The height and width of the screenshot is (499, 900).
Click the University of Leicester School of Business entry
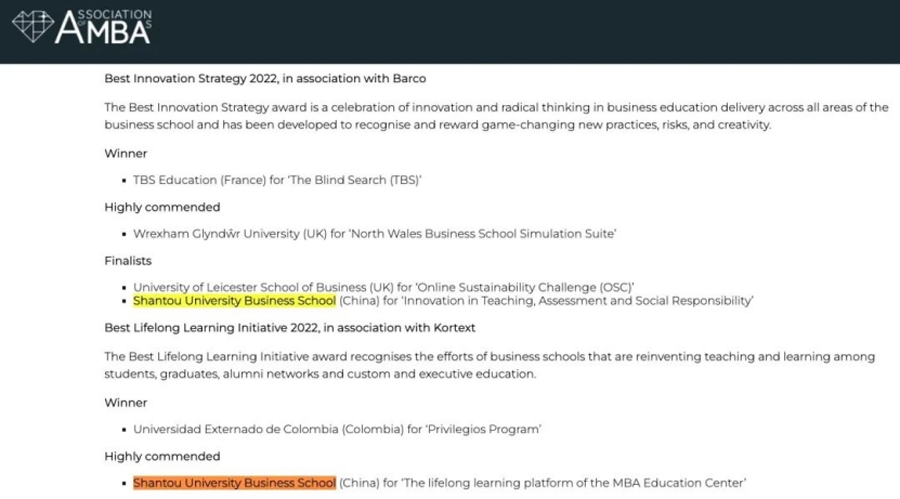pyautogui.click(x=383, y=287)
